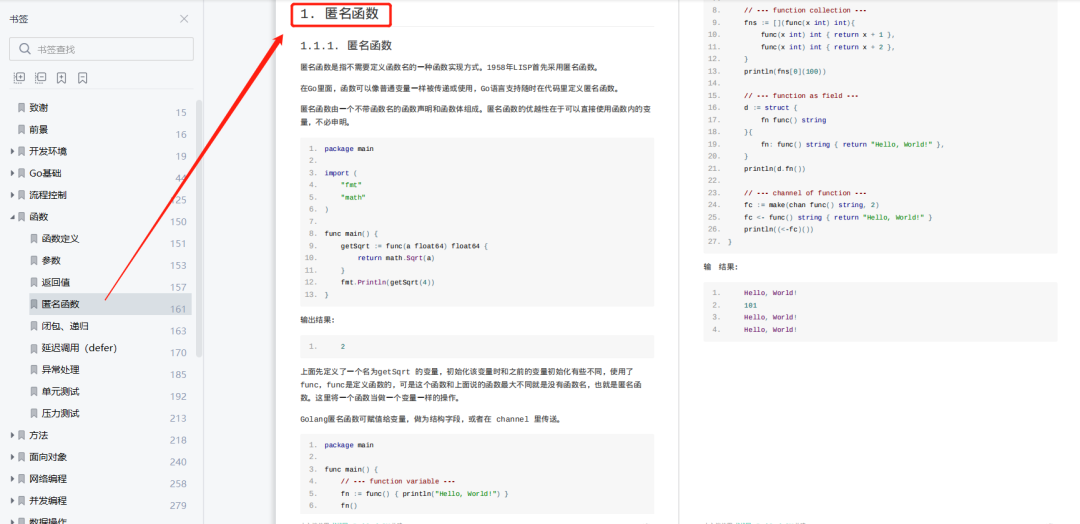The image size is (1080, 524).
Task: Click the bookmark panel vertical scrollbar
Action: click(x=199, y=230)
